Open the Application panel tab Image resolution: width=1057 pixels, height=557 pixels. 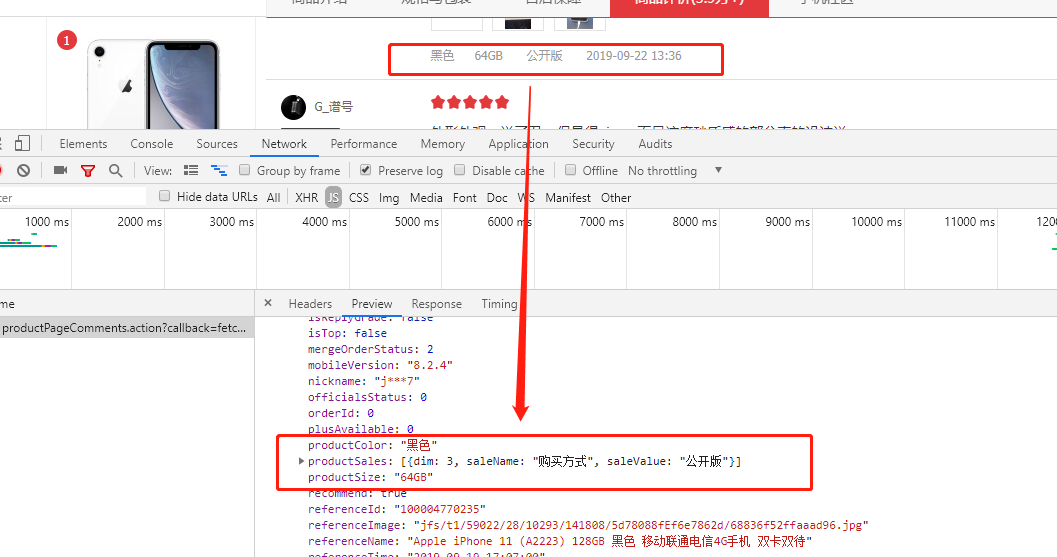pos(518,144)
